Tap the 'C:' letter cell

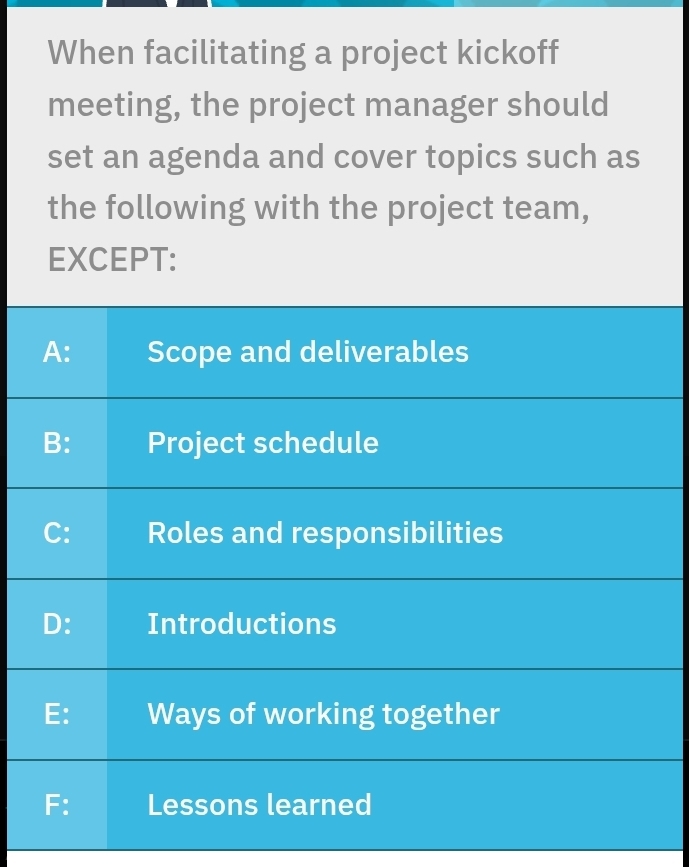(x=57, y=533)
